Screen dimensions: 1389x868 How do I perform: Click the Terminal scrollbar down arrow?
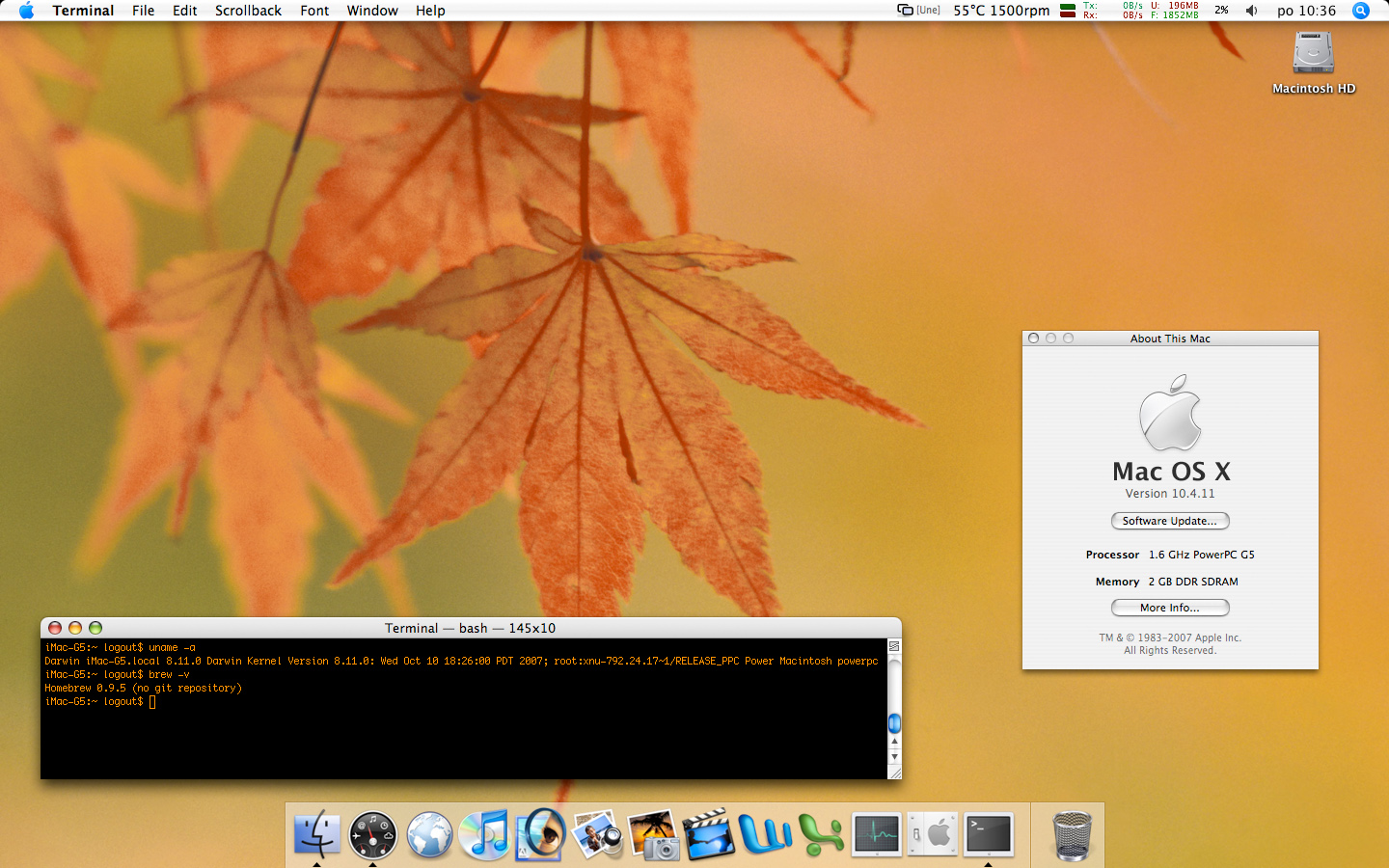tap(894, 757)
